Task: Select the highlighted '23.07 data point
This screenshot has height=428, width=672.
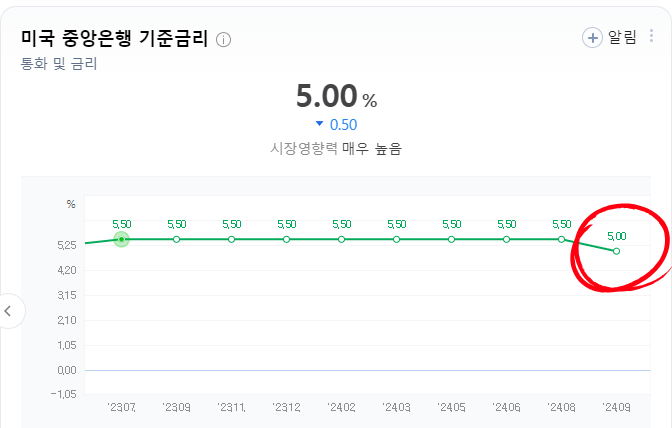Action: coord(121,240)
